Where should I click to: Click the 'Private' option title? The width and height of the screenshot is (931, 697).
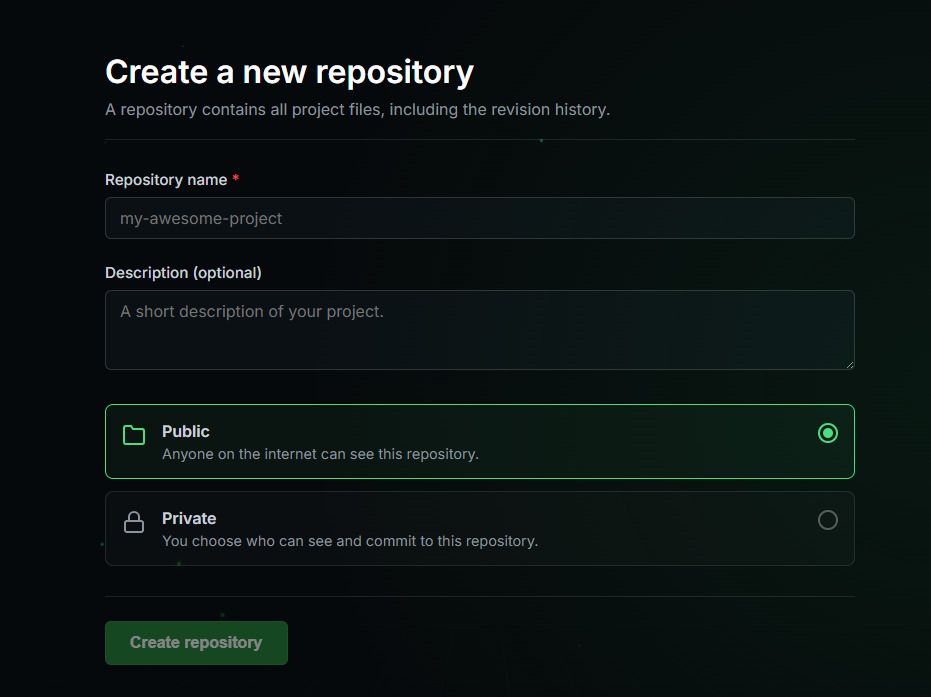tap(189, 518)
